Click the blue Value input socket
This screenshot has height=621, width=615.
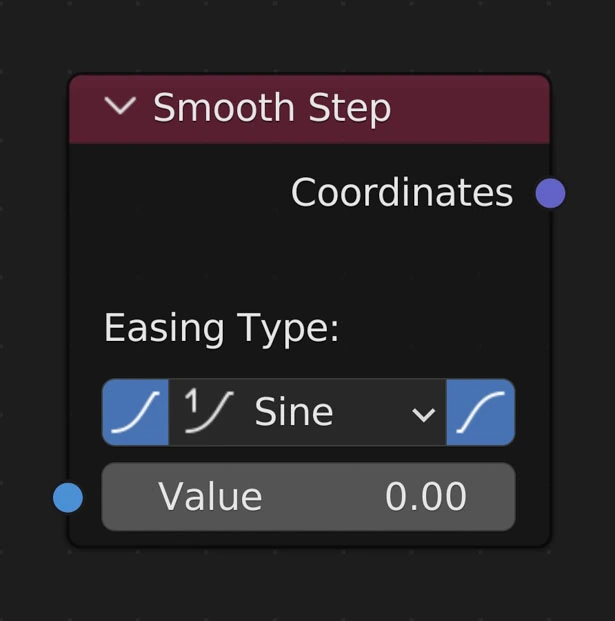tap(68, 497)
